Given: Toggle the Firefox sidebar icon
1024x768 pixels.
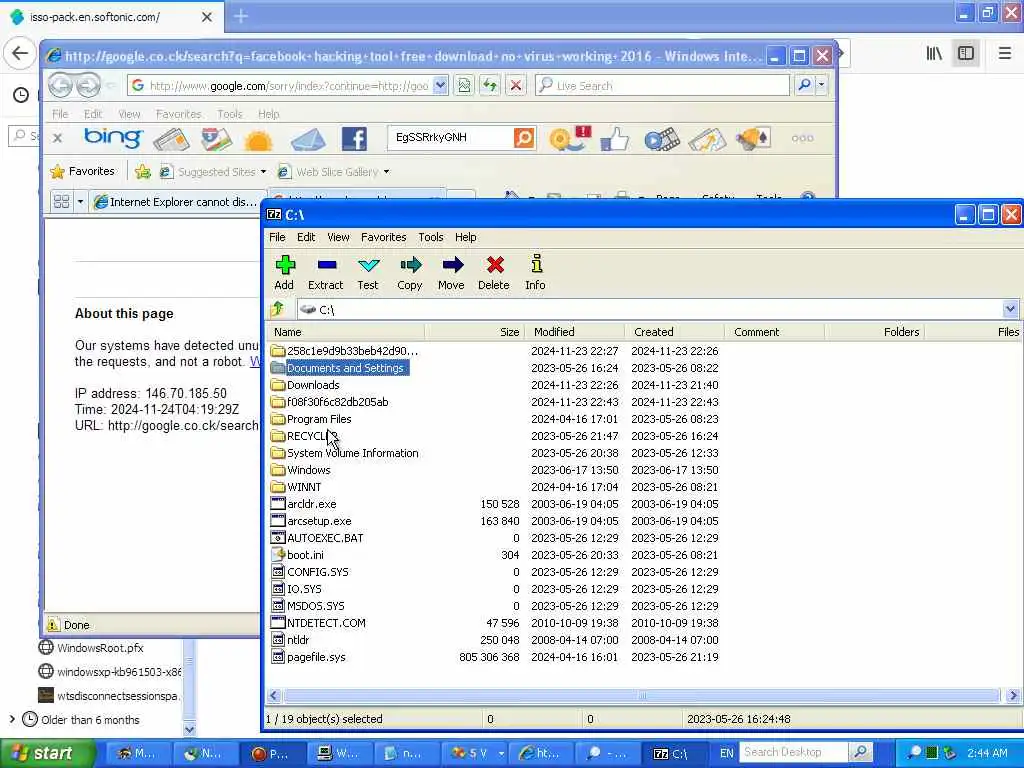Looking at the screenshot, I should [966, 54].
